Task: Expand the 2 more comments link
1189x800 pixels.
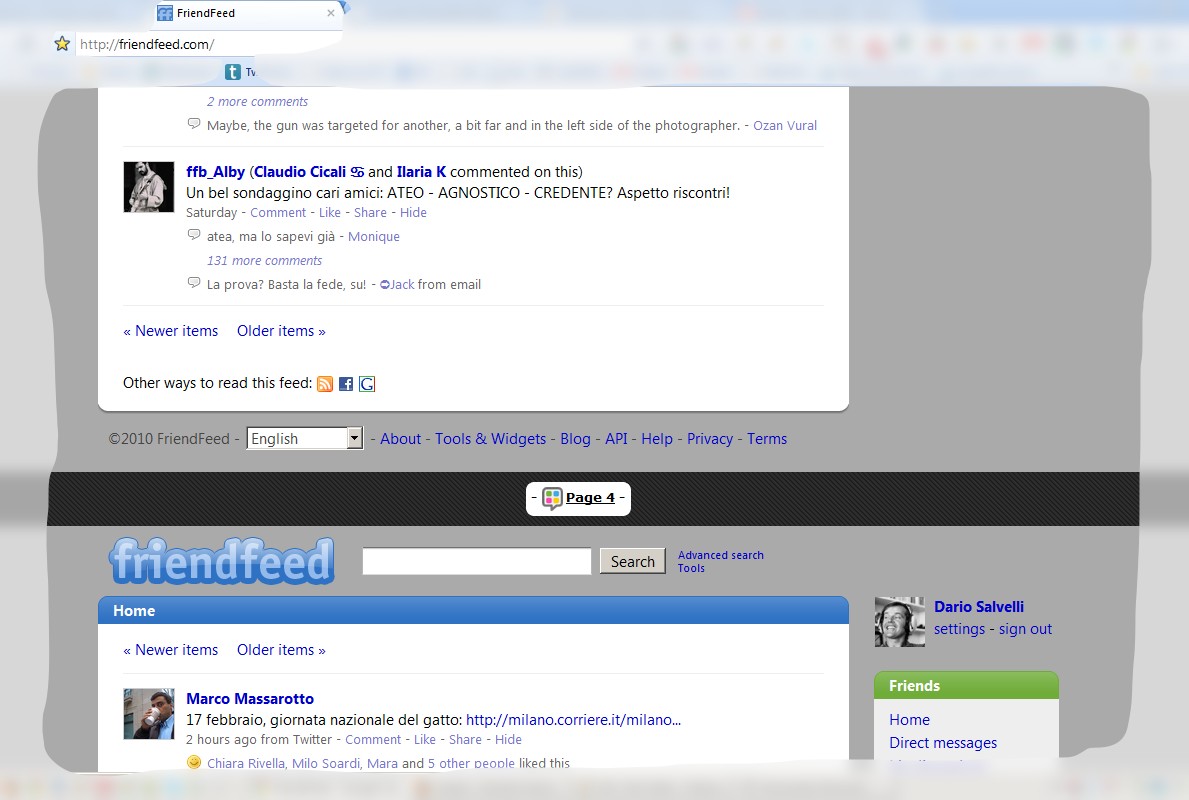Action: [x=257, y=102]
